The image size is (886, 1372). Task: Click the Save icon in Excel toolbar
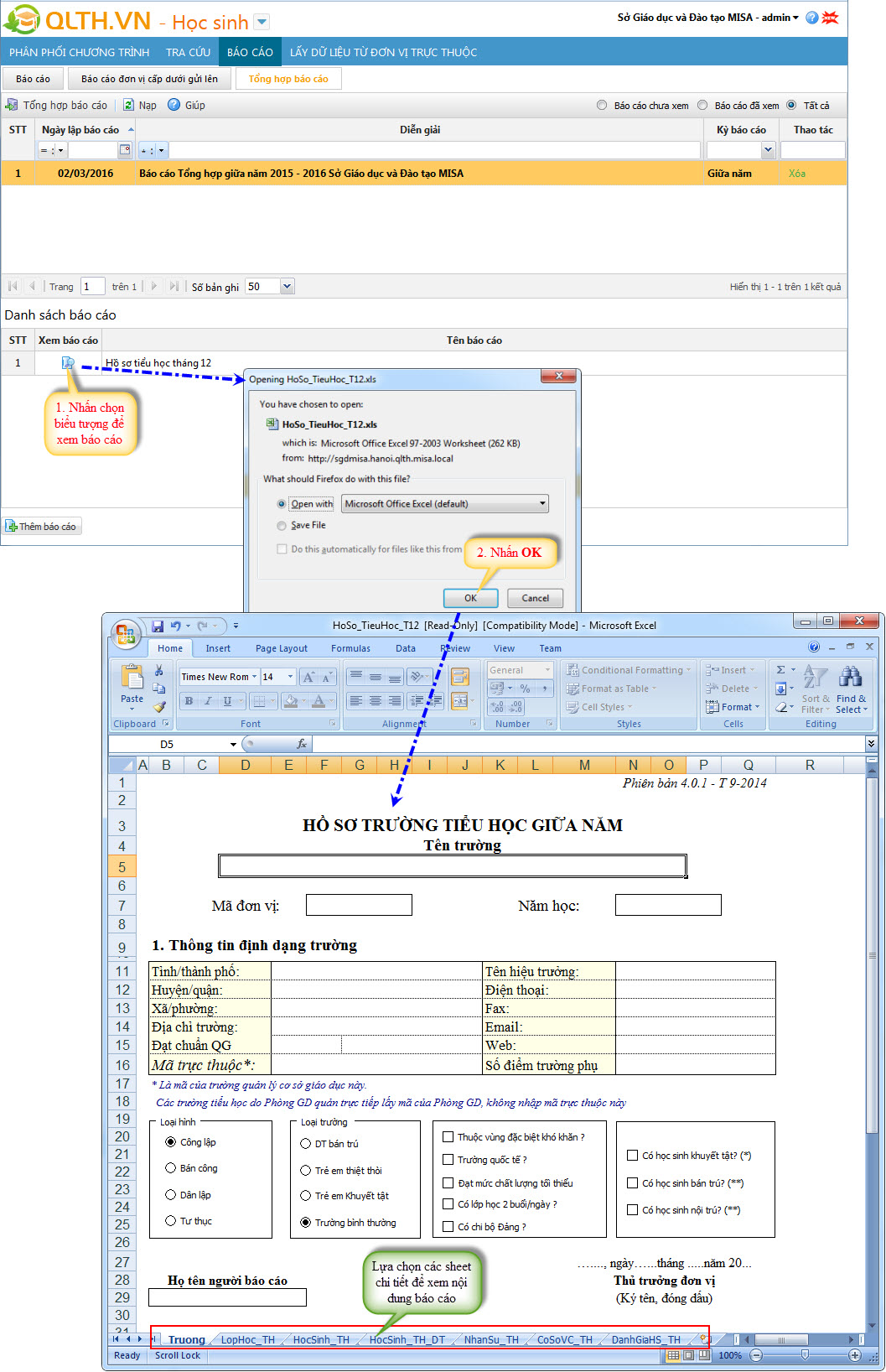(158, 626)
